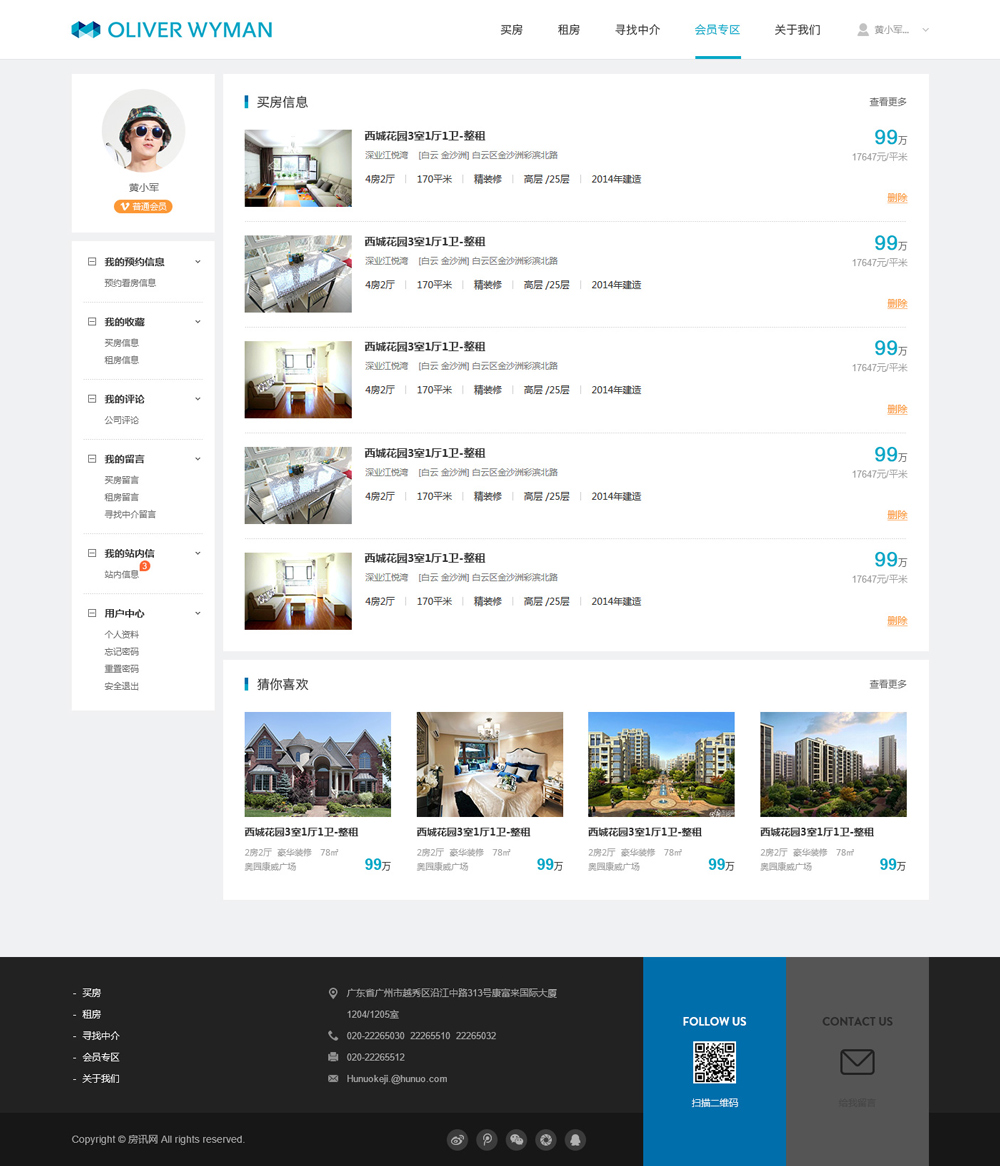Click the minus box icon beside 我的收藏

pos(92,322)
